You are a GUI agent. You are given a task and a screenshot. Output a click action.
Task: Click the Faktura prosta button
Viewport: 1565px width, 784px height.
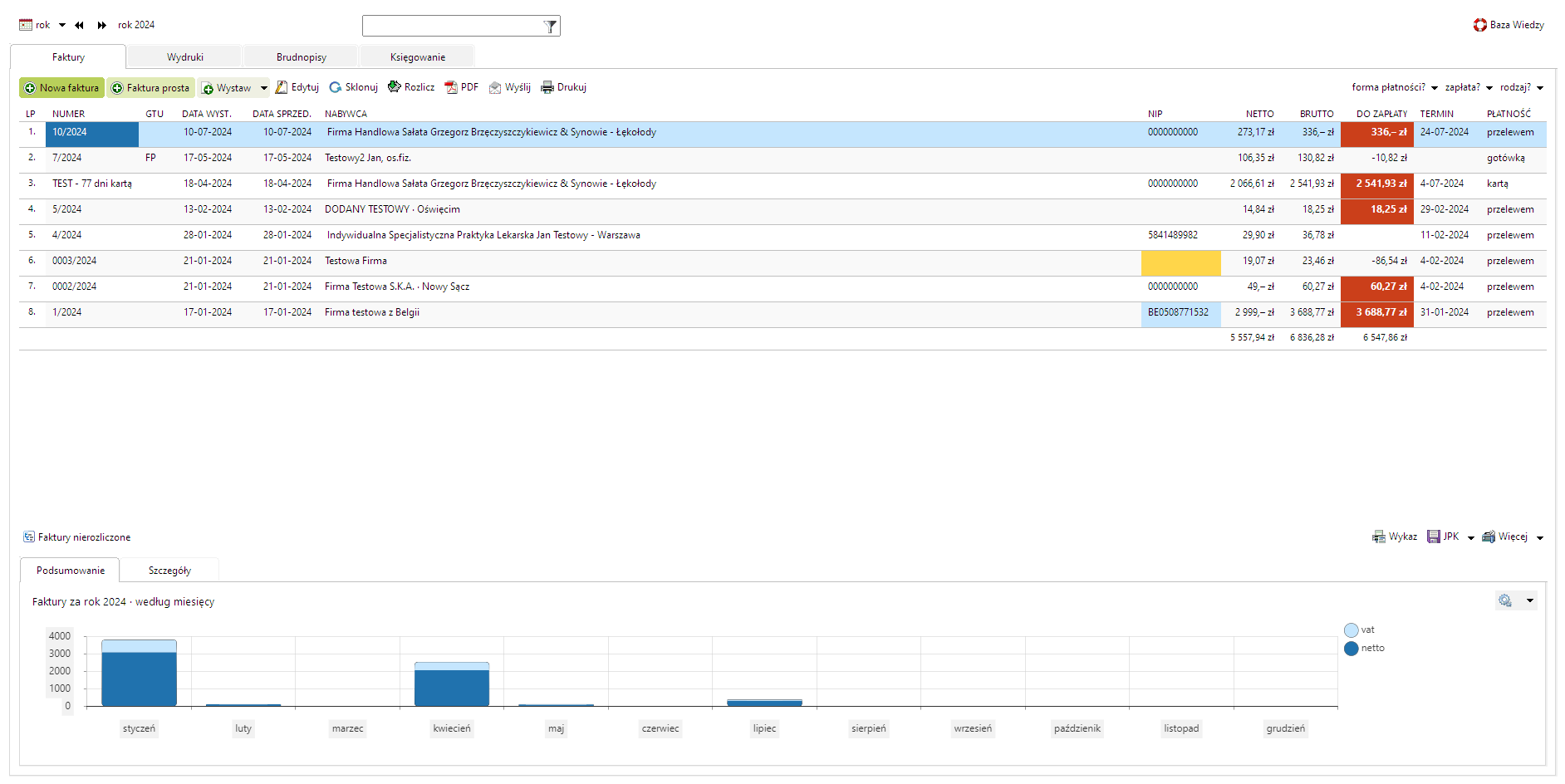tap(150, 88)
